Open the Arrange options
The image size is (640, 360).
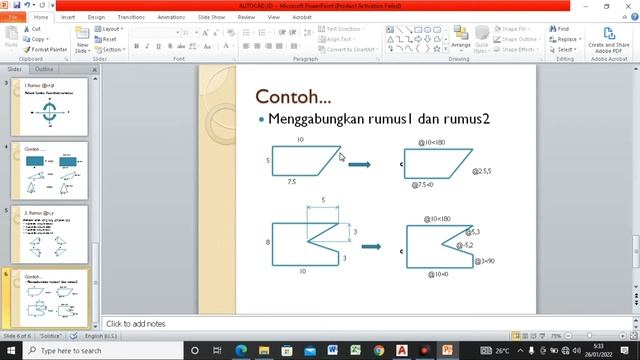click(x=461, y=40)
